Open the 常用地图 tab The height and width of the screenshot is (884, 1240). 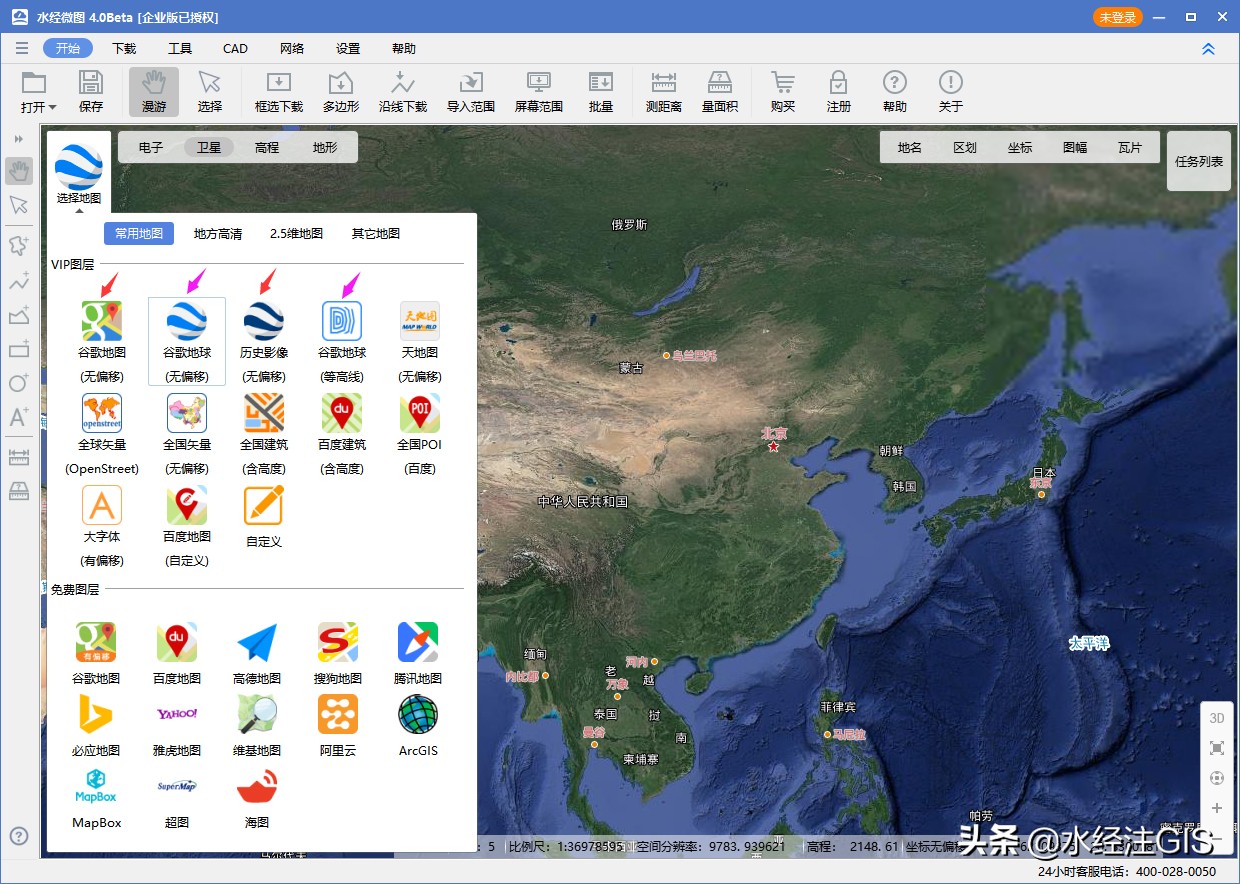point(139,233)
